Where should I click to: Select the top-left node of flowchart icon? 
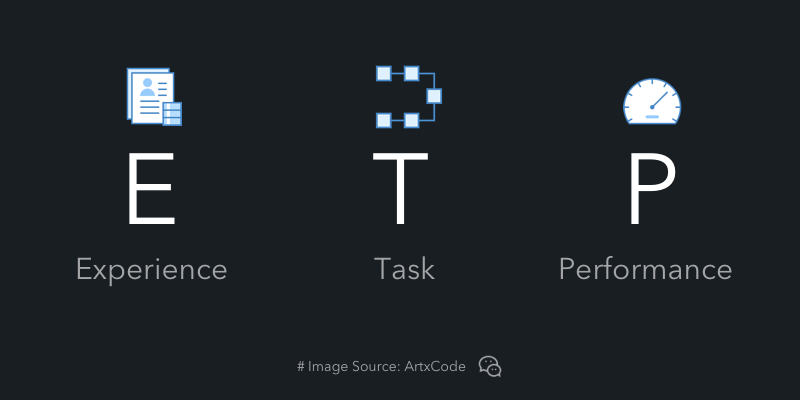click(x=384, y=73)
